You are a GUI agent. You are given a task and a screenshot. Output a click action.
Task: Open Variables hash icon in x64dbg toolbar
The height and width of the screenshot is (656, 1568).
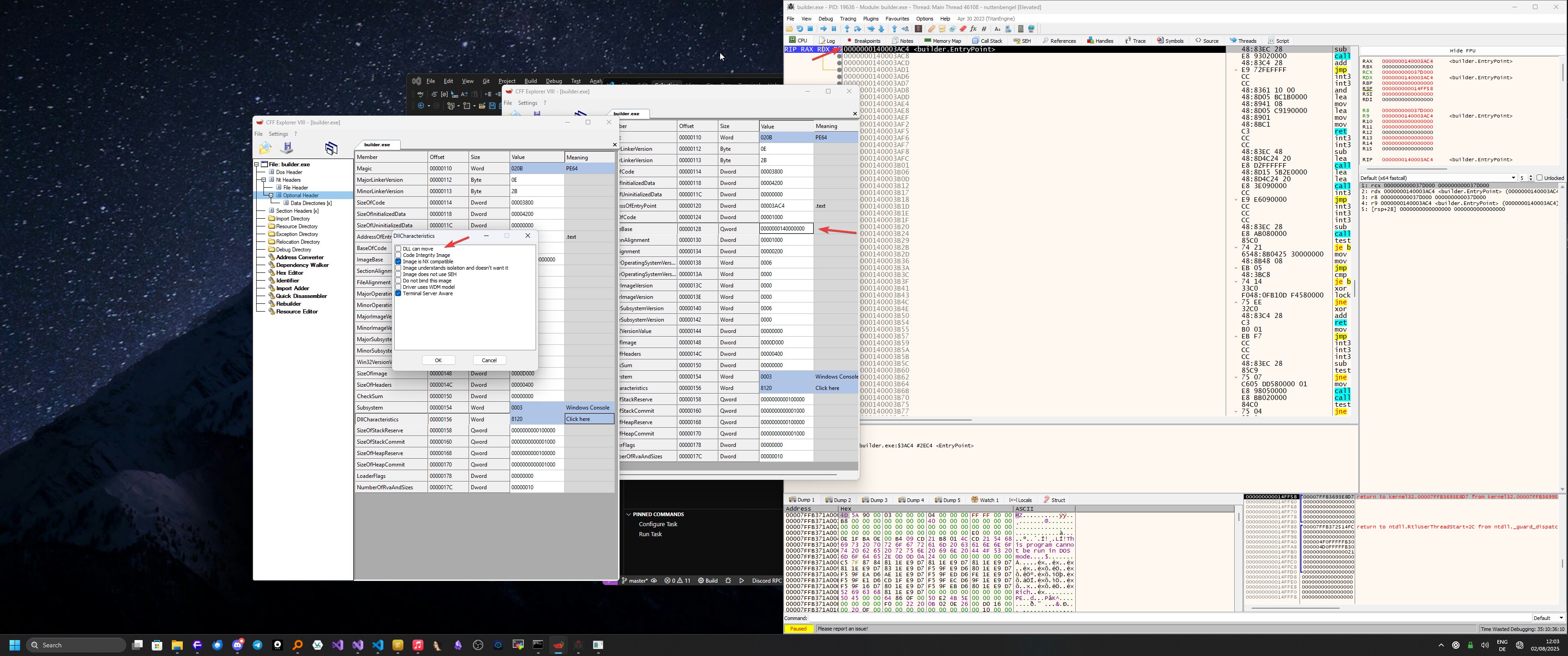pos(984,29)
